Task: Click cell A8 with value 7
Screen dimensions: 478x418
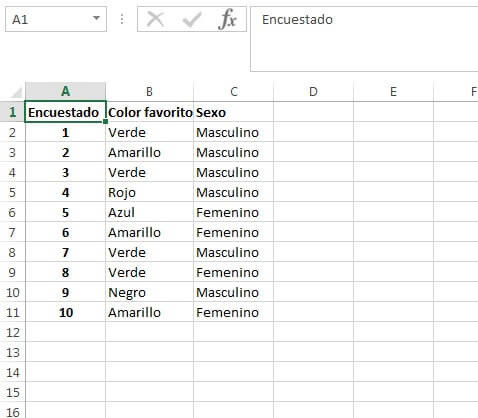Action: point(66,252)
